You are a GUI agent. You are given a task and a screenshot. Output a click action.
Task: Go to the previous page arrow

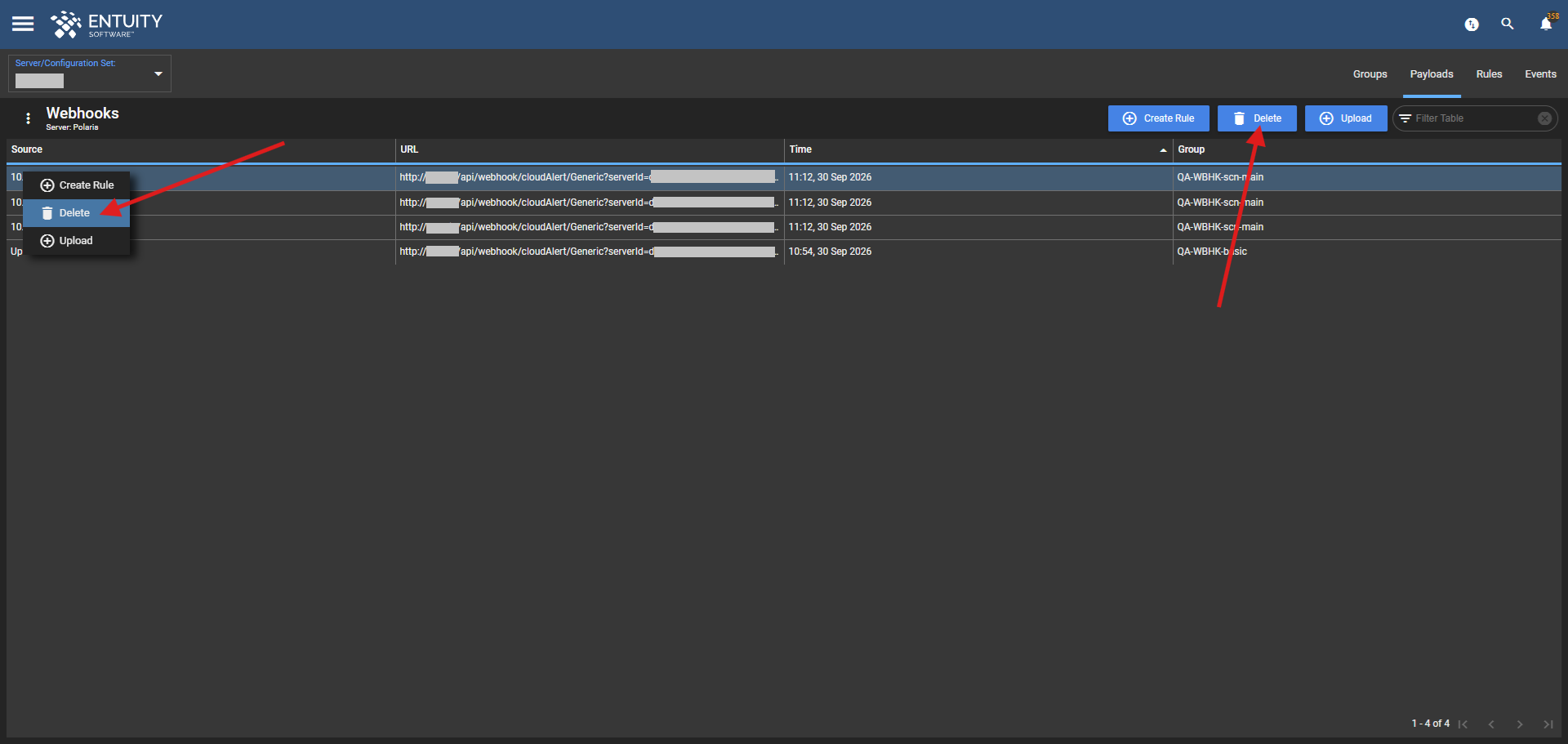[x=1491, y=724]
